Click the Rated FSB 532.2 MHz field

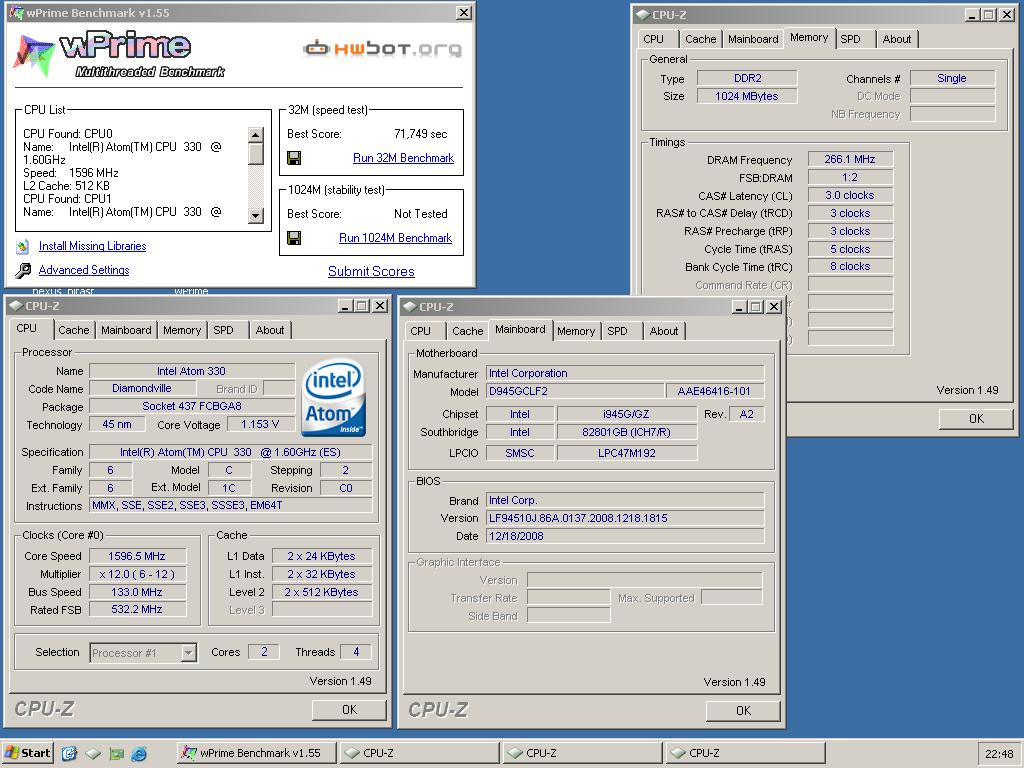tap(137, 609)
